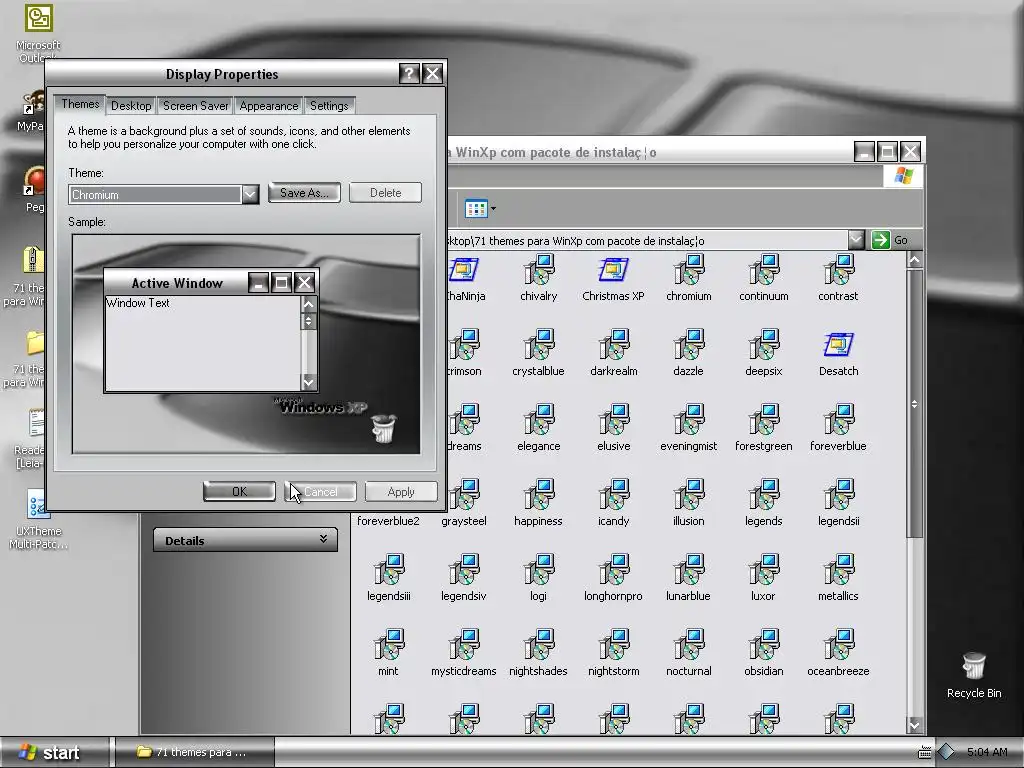Click the Explorer vertical scrollbar thumb
Viewport: 1024px width, 768px height.
[914, 404]
